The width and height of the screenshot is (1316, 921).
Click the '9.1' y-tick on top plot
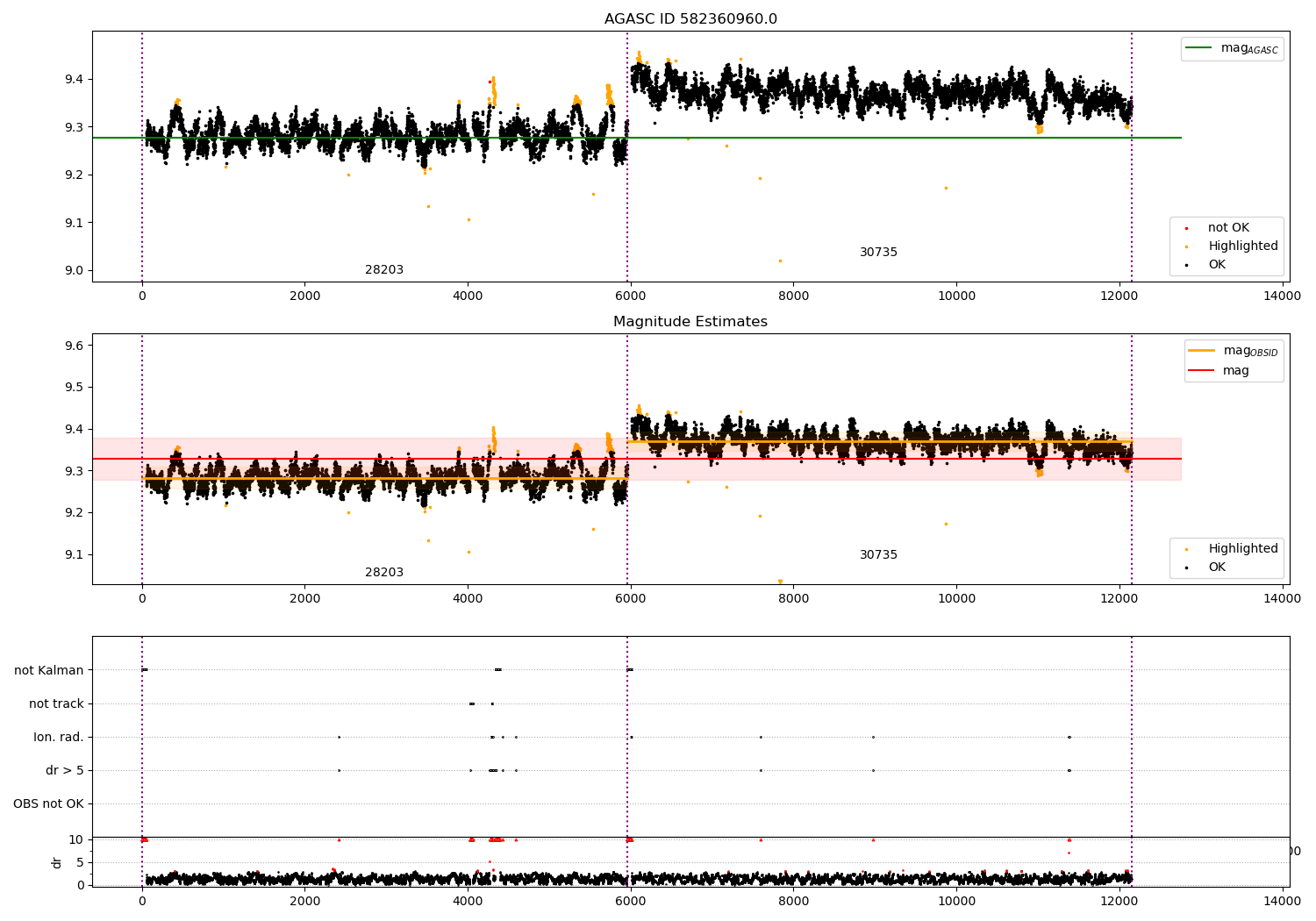75,223
